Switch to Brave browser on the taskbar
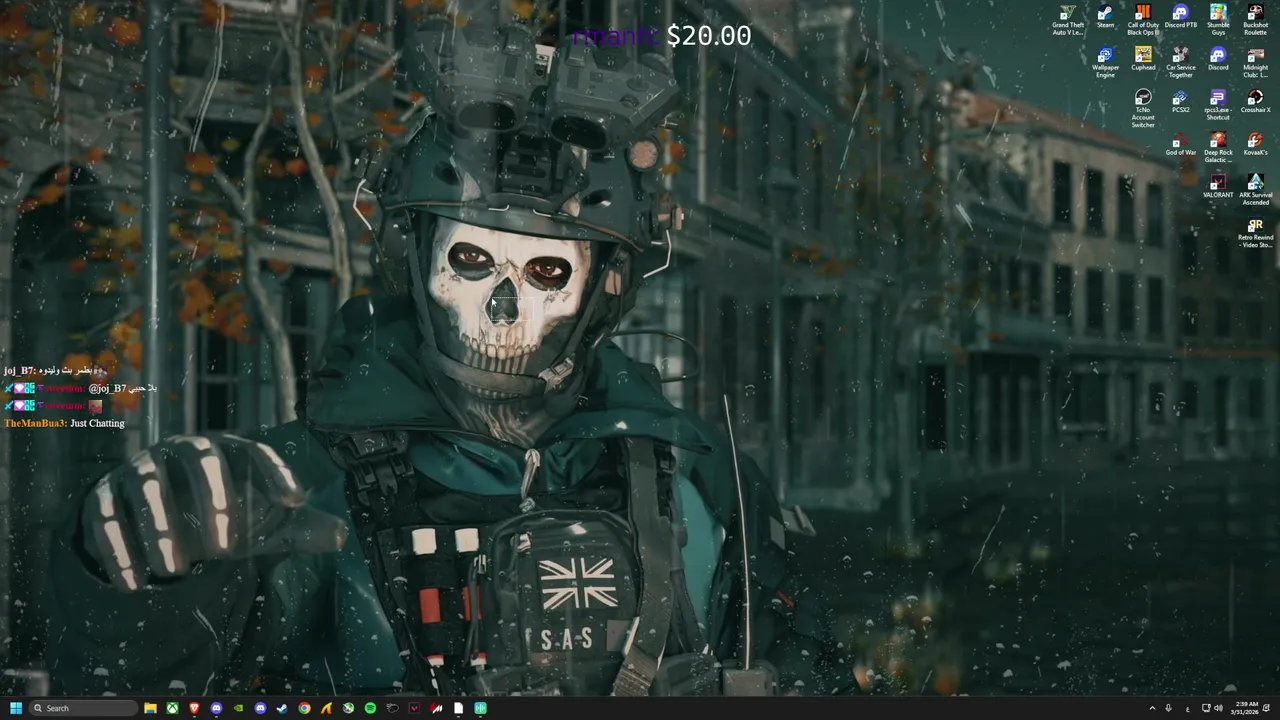 (194, 708)
